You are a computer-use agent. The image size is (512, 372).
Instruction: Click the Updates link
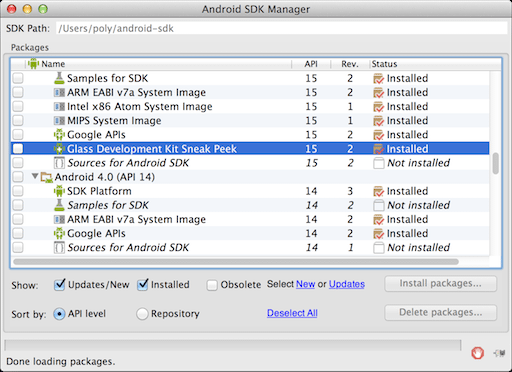point(347,284)
